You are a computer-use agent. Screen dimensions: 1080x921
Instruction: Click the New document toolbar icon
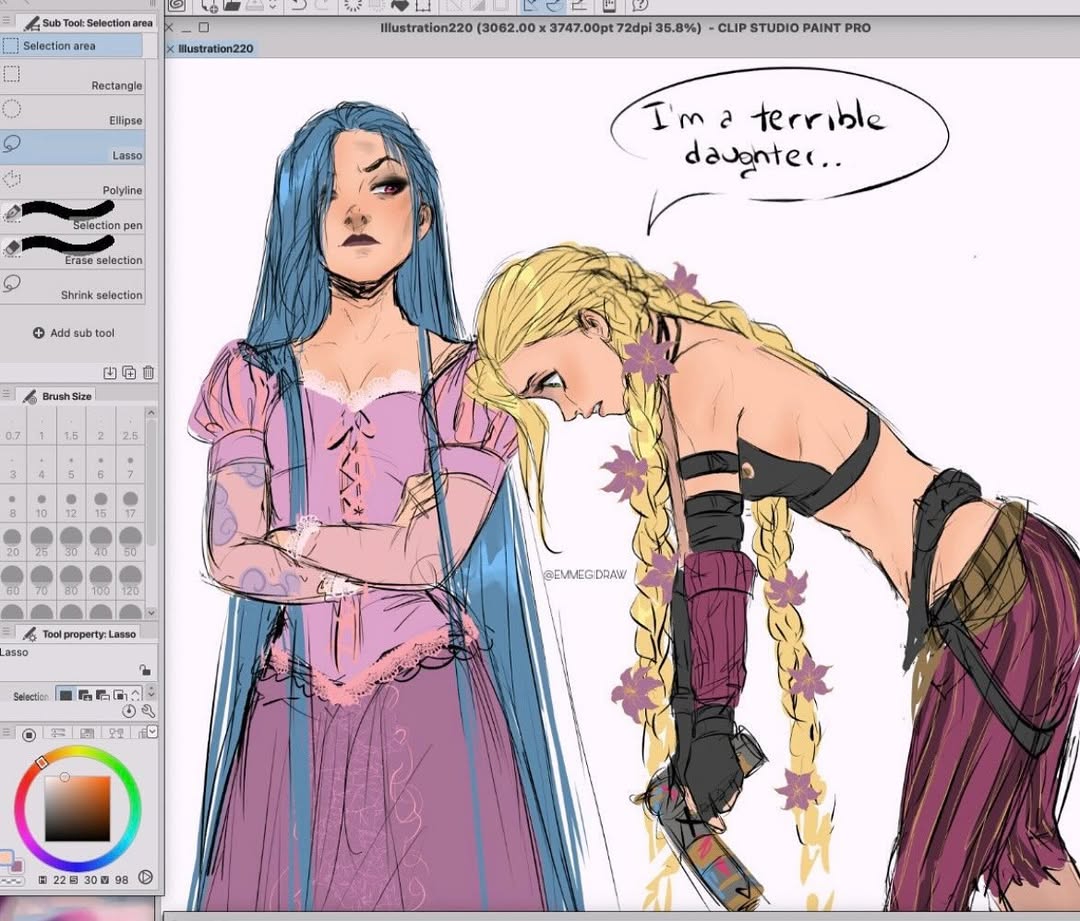pyautogui.click(x=209, y=6)
